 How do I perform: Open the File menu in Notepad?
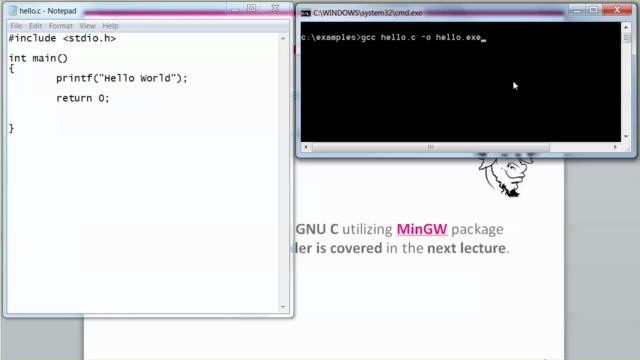[16, 26]
